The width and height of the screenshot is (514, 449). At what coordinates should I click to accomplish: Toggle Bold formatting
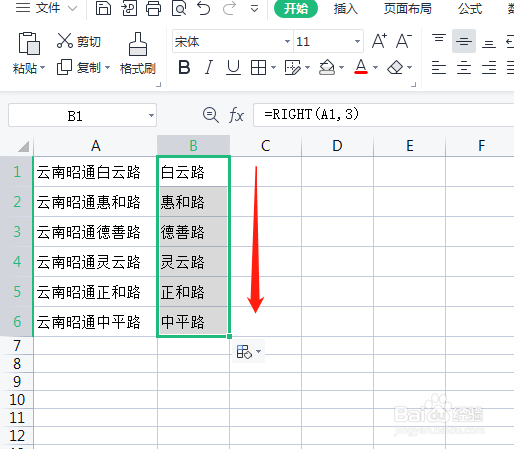point(184,68)
